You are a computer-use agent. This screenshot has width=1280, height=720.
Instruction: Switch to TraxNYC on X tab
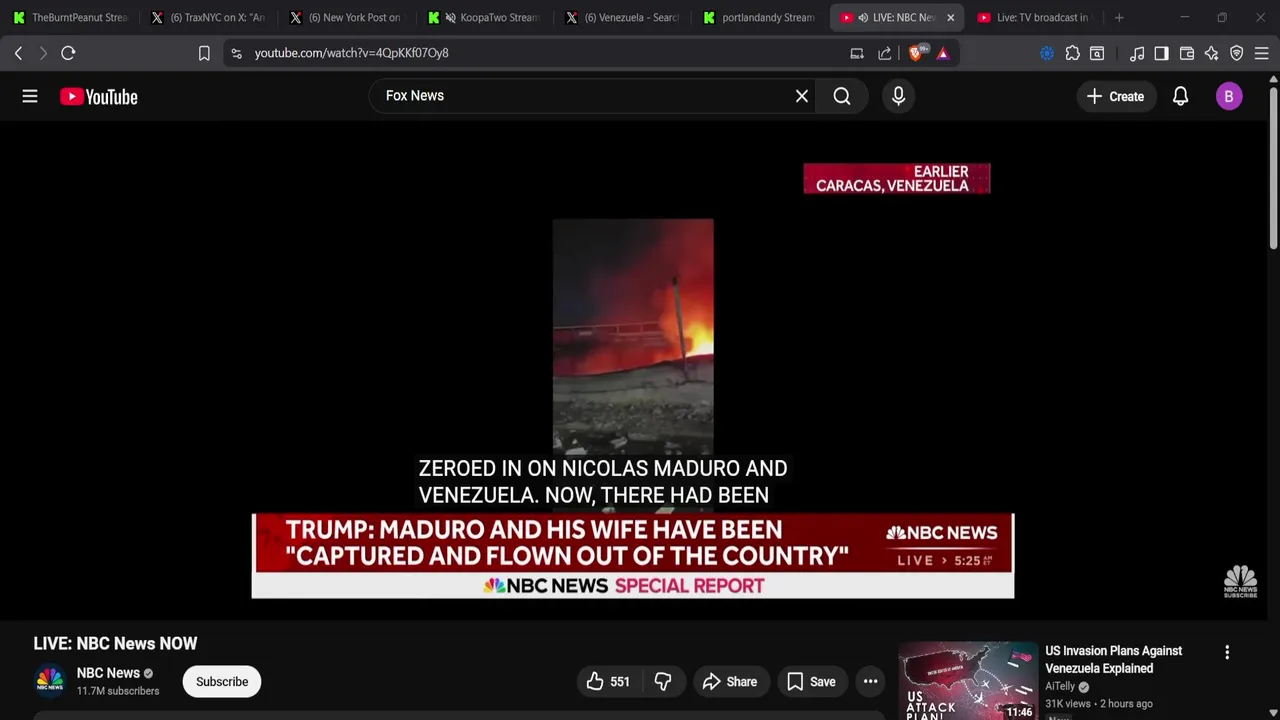coord(208,17)
